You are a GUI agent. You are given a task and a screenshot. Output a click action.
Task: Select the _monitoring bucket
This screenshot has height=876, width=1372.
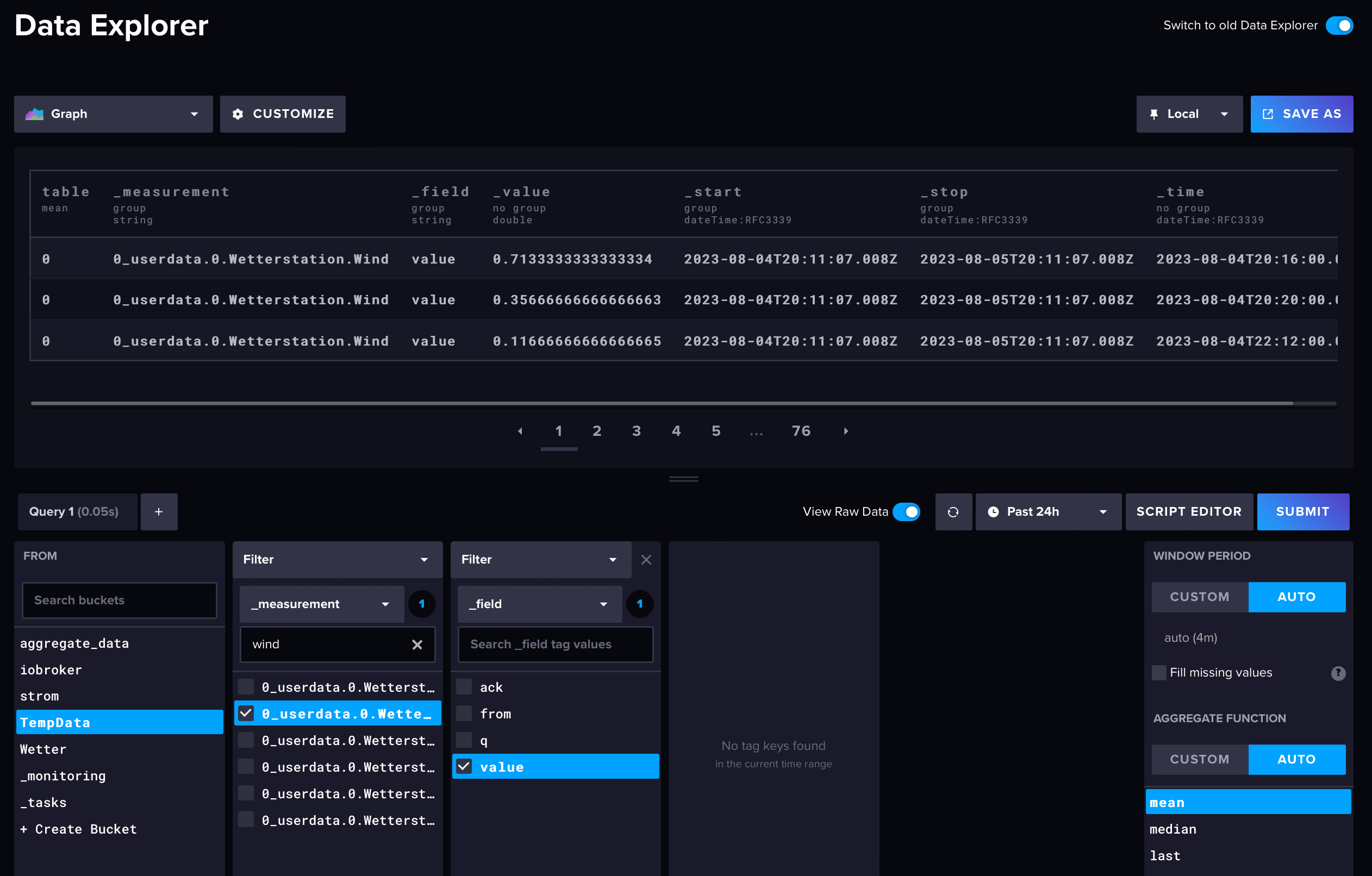pos(119,776)
